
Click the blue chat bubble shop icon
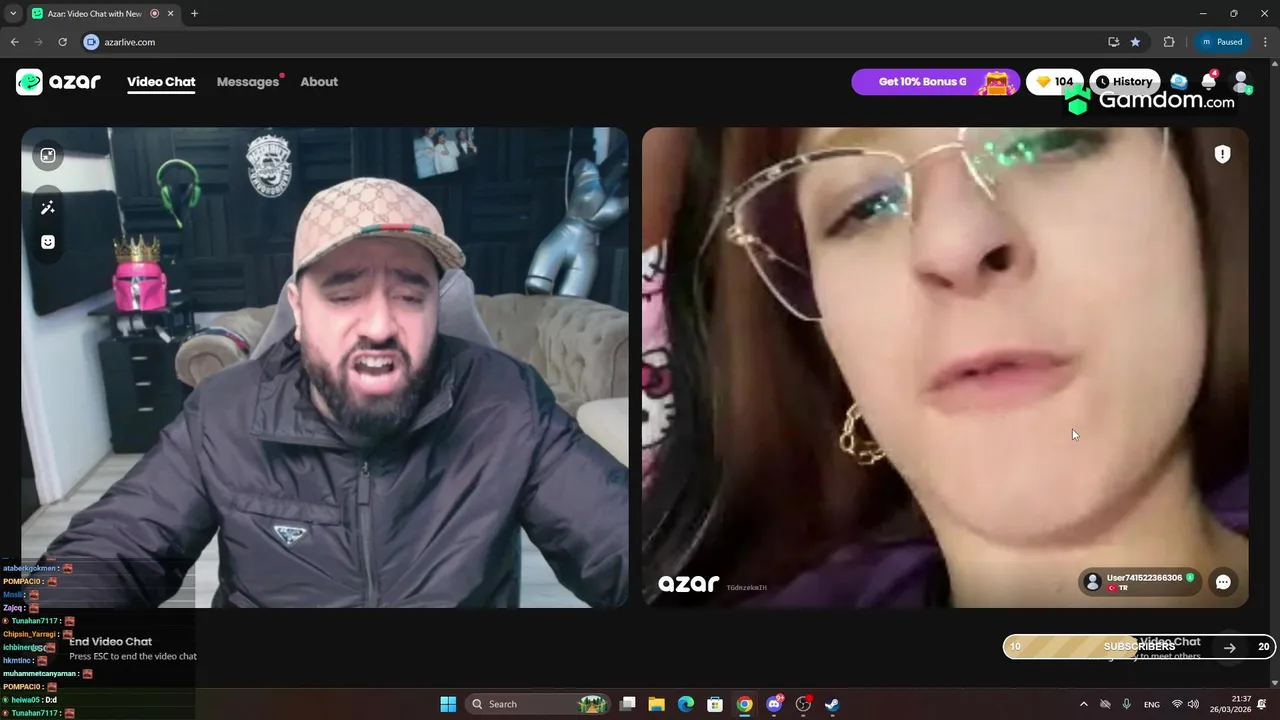coord(1179,82)
